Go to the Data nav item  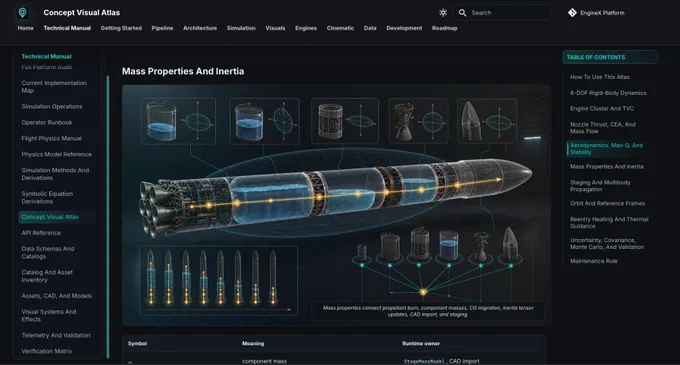(370, 28)
